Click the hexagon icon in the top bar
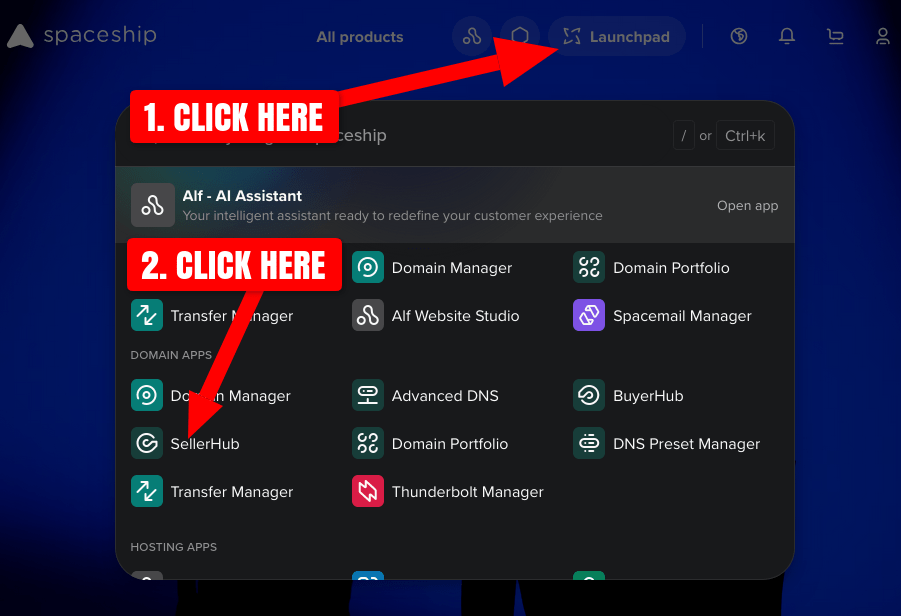Viewport: 901px width, 616px height. pos(520,36)
